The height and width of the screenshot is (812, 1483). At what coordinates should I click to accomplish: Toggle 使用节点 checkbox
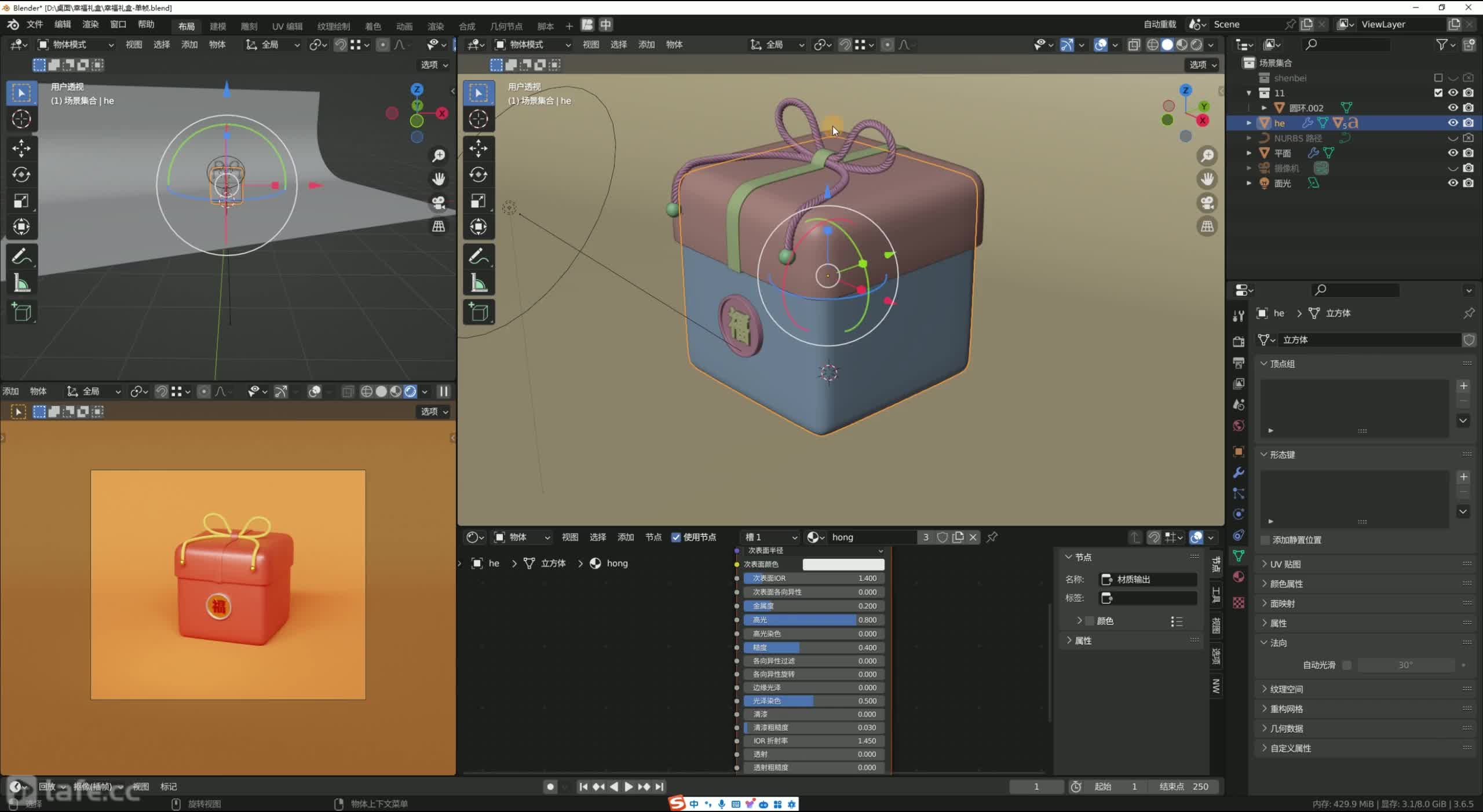tap(676, 537)
